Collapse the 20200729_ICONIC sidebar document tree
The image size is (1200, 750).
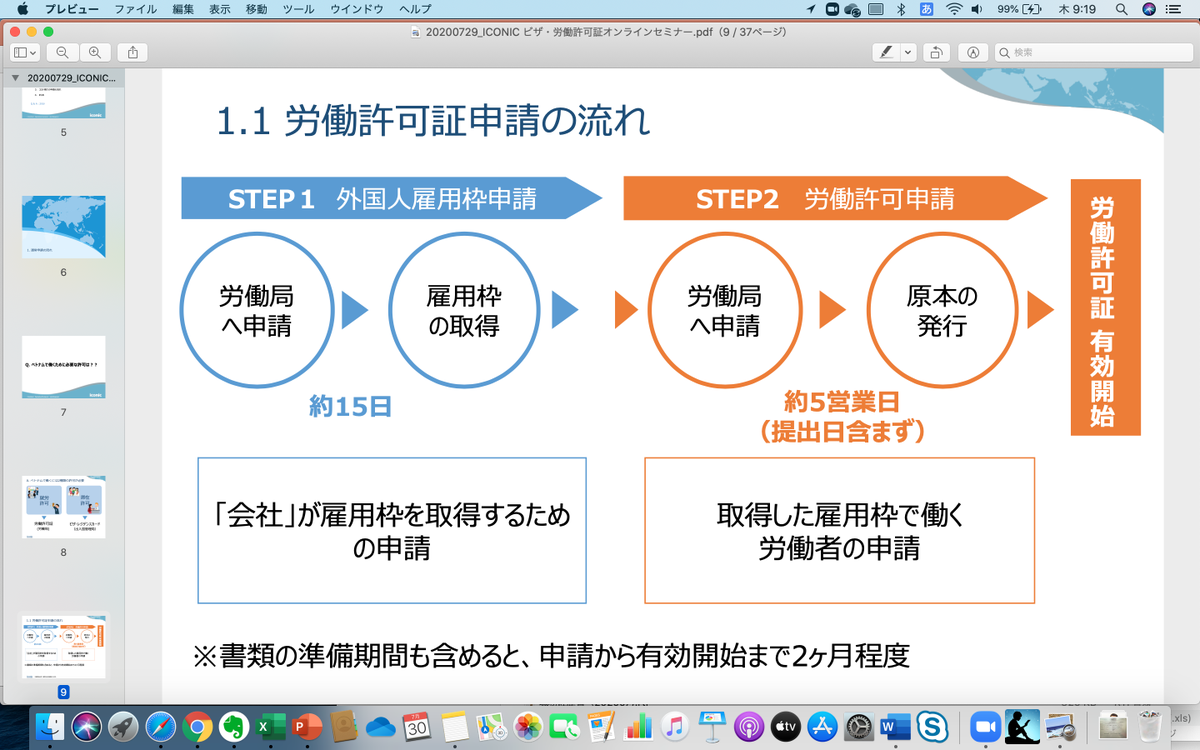[x=15, y=77]
